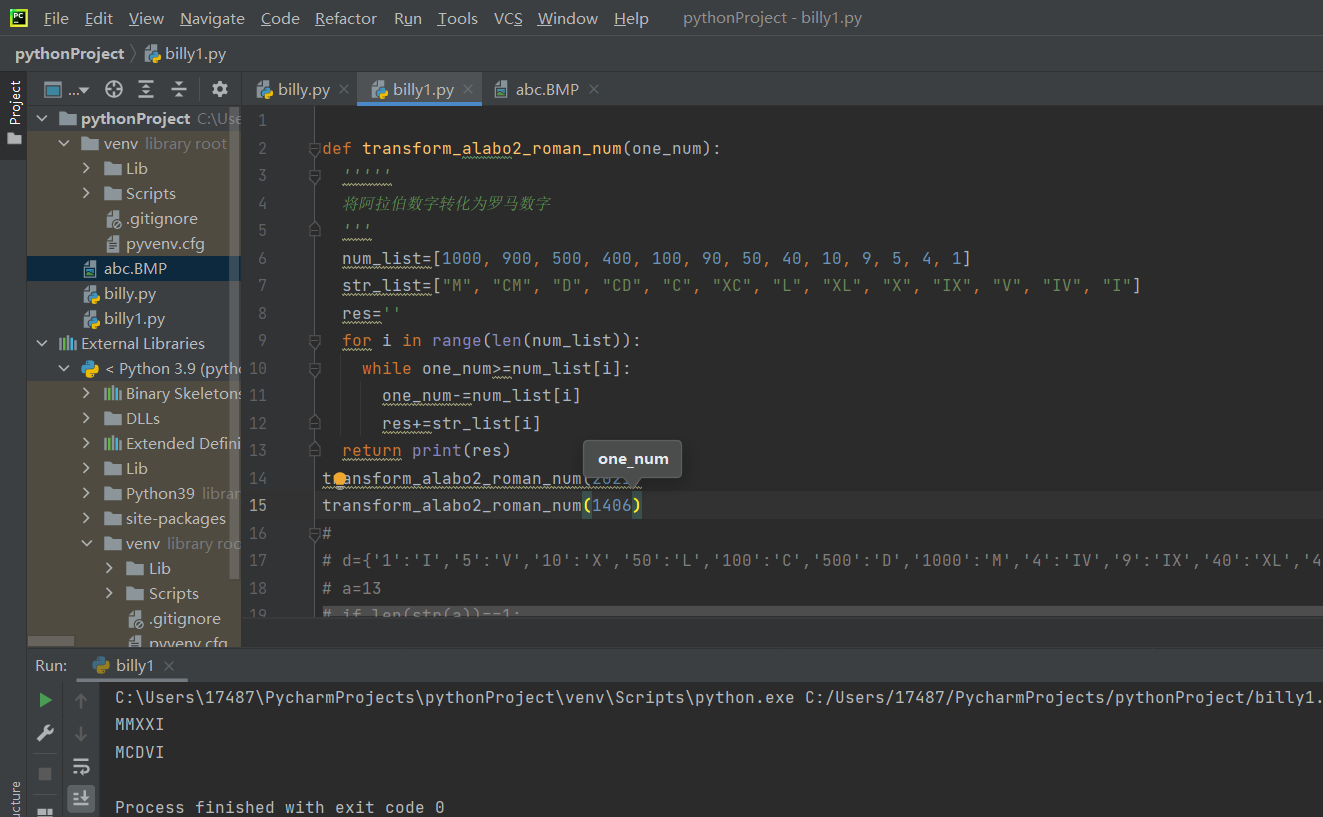Click pythonProject in the navigation breadcrumb
The width and height of the screenshot is (1323, 817).
tap(69, 54)
